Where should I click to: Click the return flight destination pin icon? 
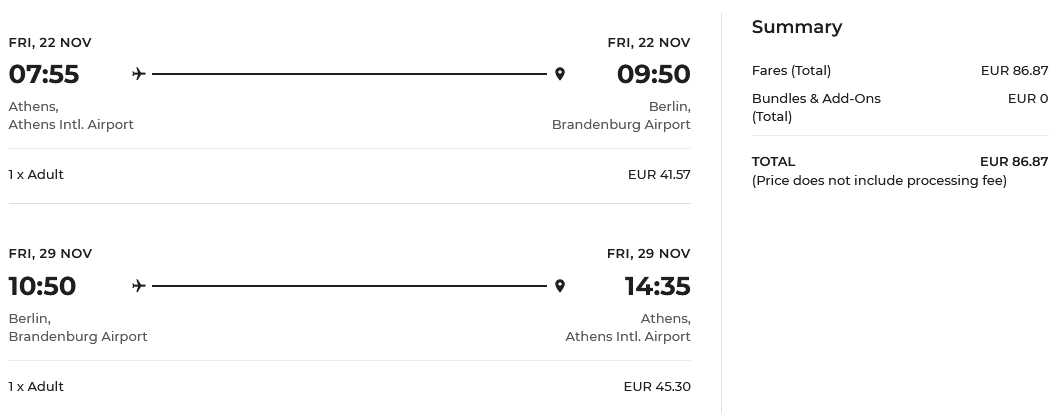pyautogui.click(x=560, y=286)
